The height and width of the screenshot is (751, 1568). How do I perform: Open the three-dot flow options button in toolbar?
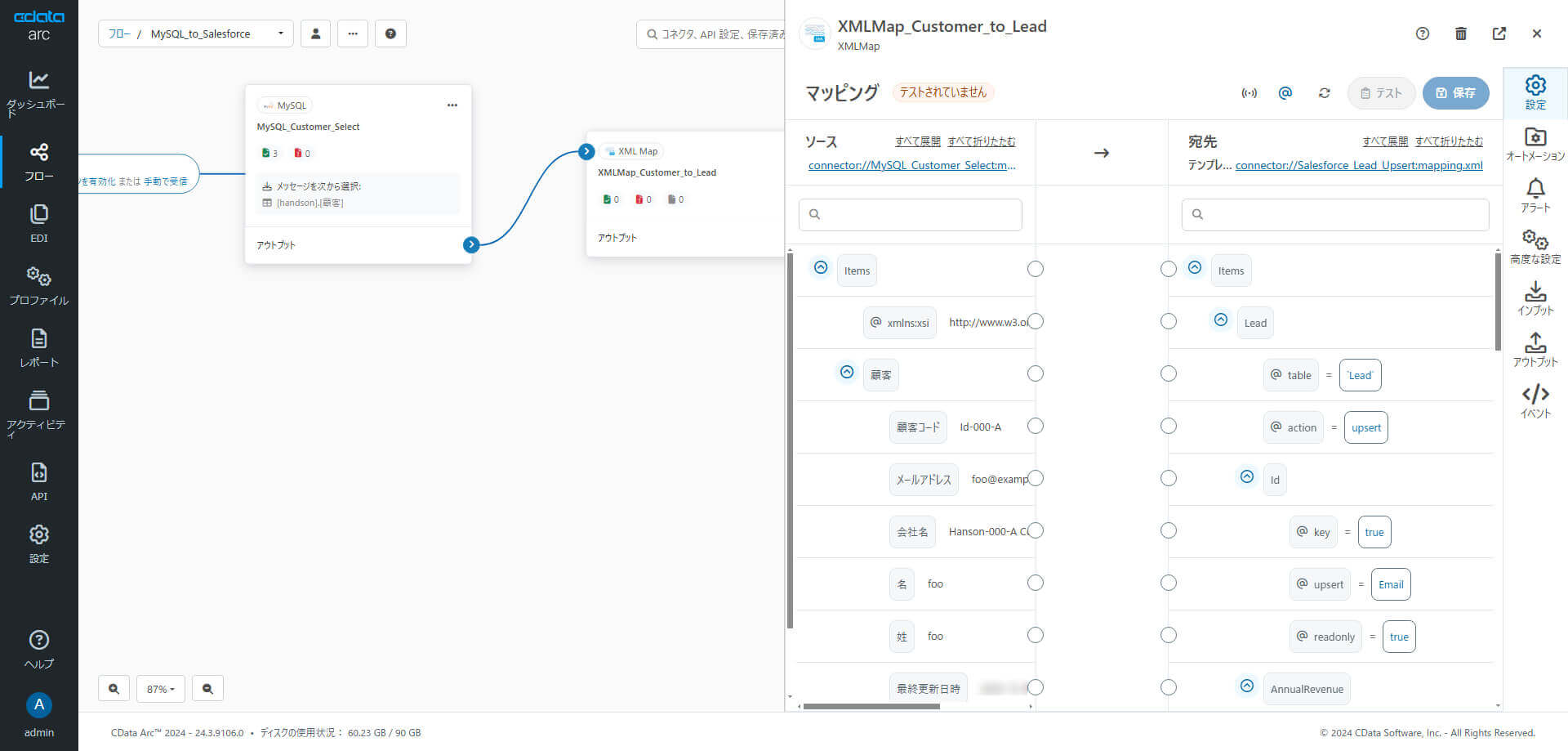[353, 34]
